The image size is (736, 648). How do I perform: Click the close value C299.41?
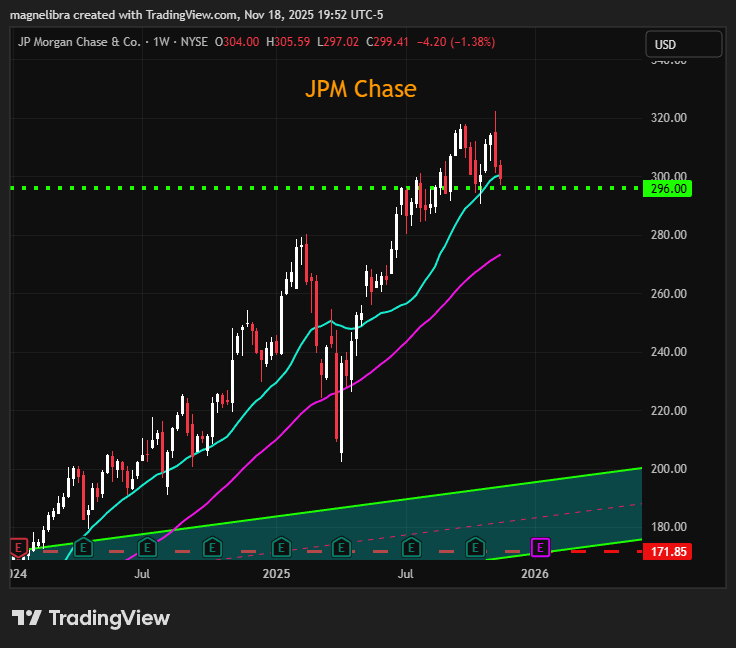click(x=388, y=42)
